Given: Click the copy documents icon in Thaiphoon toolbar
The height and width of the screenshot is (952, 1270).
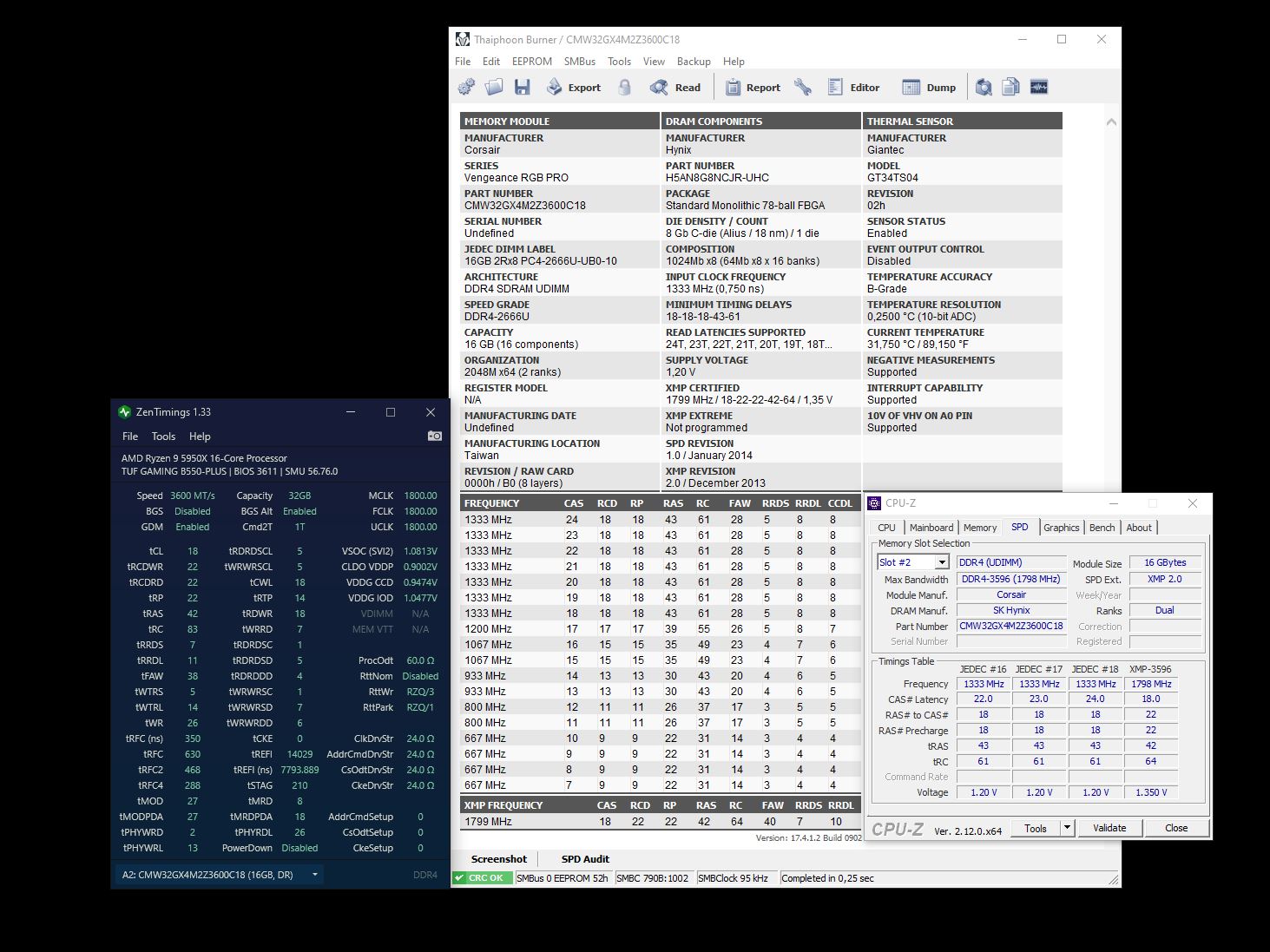Looking at the screenshot, I should coord(1011,87).
